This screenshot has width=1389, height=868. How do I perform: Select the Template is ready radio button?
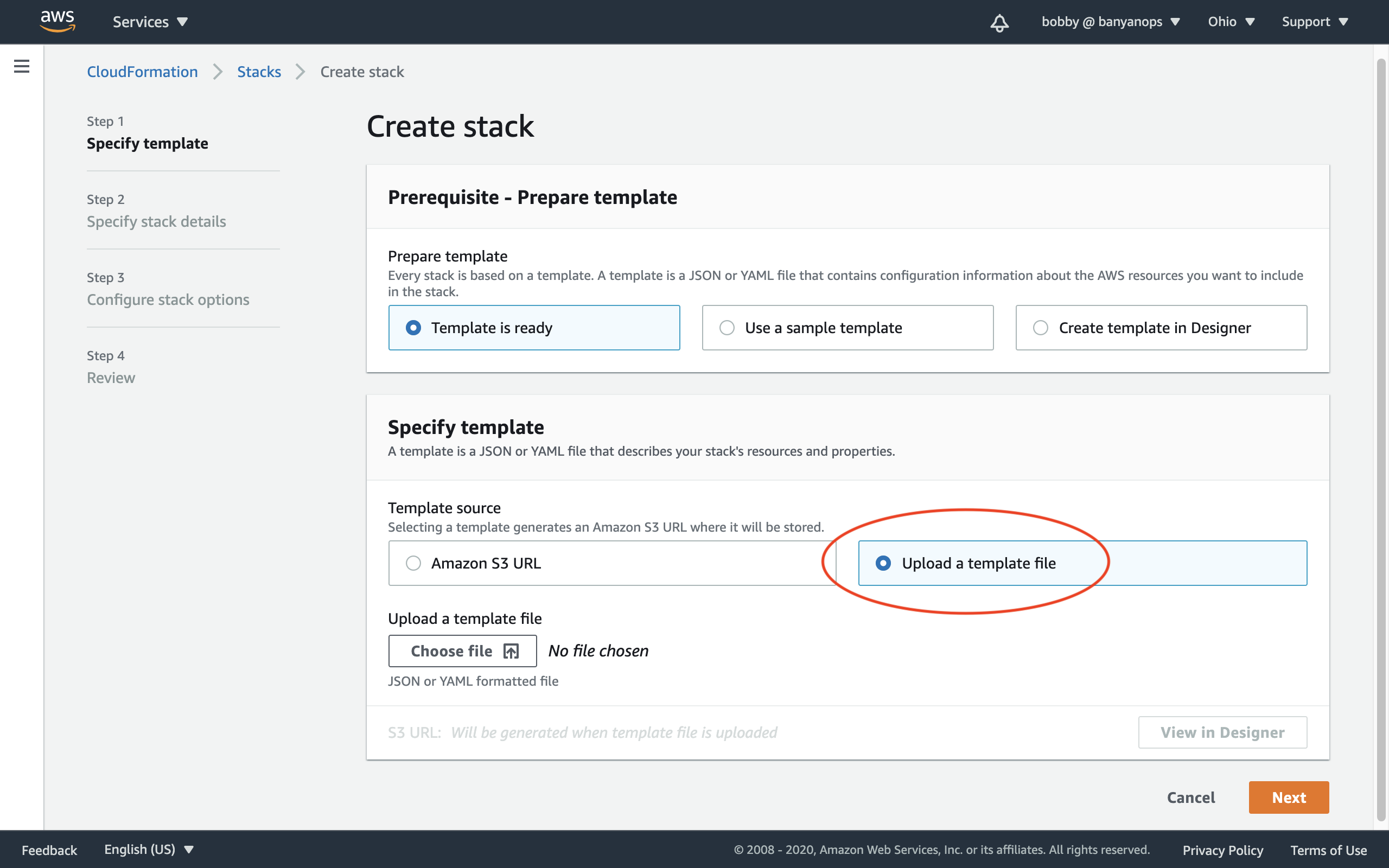[413, 328]
